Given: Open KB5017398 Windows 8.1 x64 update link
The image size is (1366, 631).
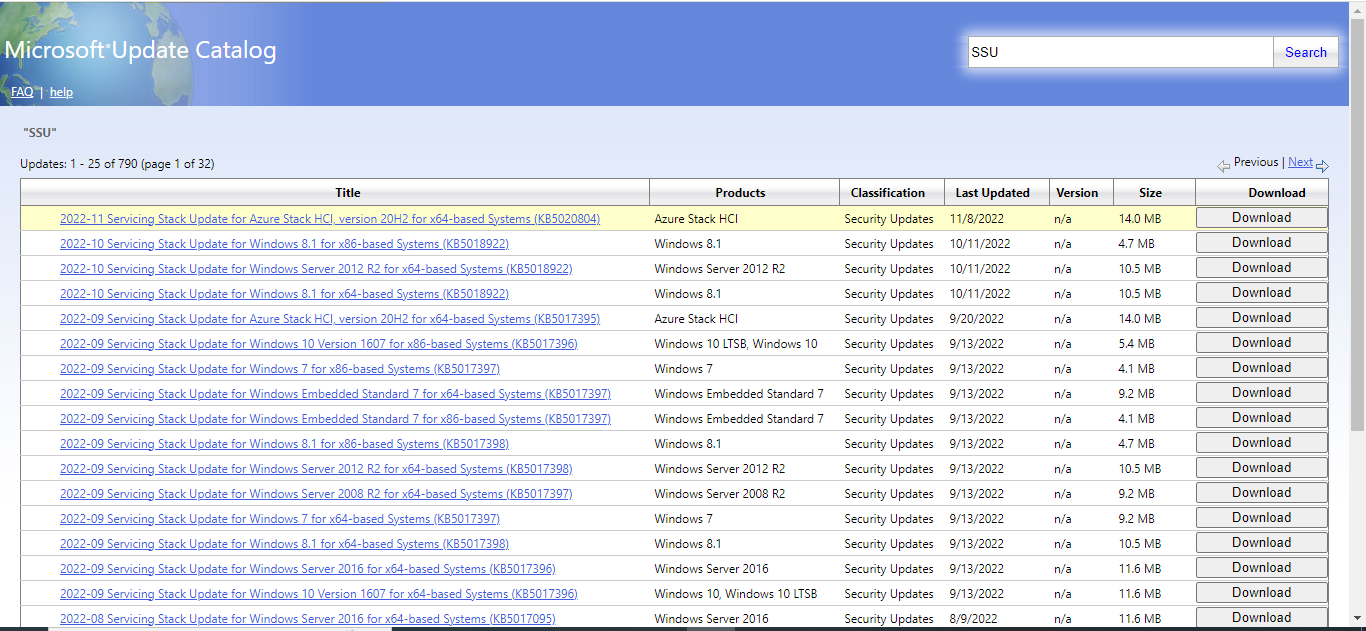Looking at the screenshot, I should click(284, 544).
